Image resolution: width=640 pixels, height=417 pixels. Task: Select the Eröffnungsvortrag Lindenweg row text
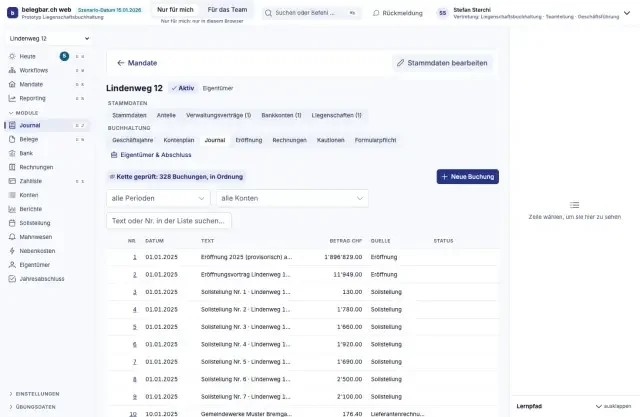[x=245, y=275]
